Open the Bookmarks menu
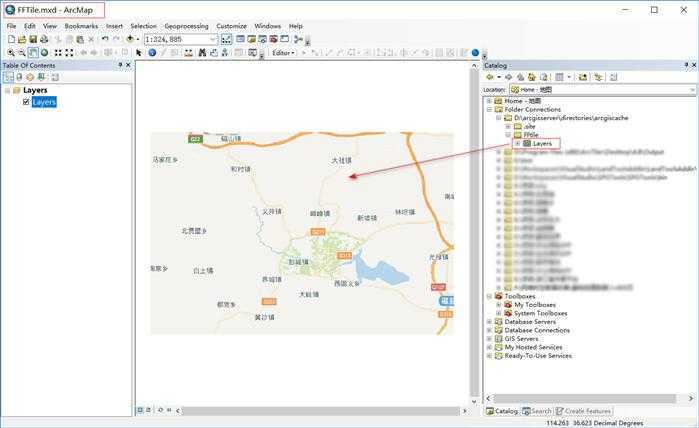The width and height of the screenshot is (699, 428). [x=81, y=26]
